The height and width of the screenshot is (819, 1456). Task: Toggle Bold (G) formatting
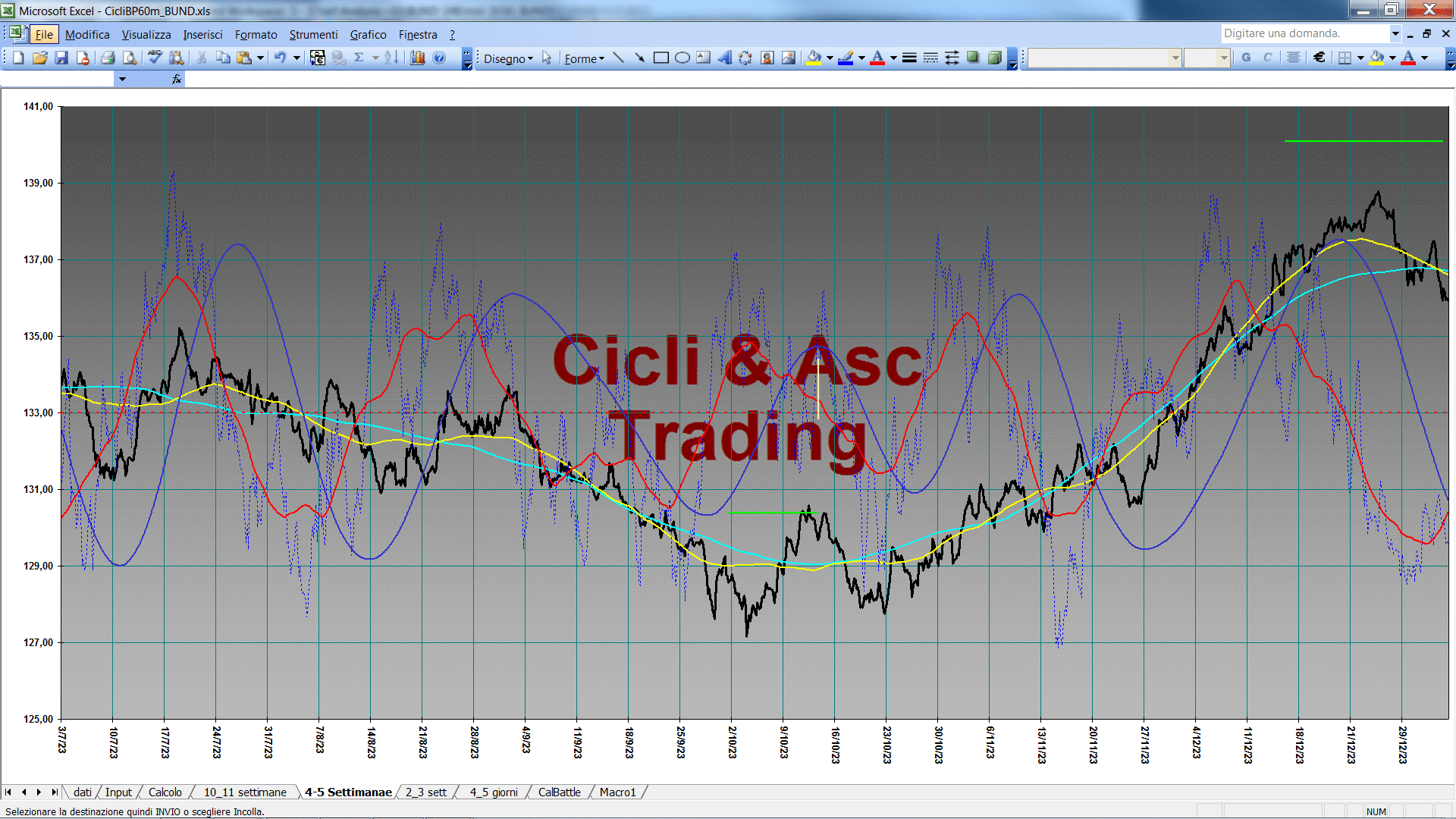click(x=1246, y=58)
